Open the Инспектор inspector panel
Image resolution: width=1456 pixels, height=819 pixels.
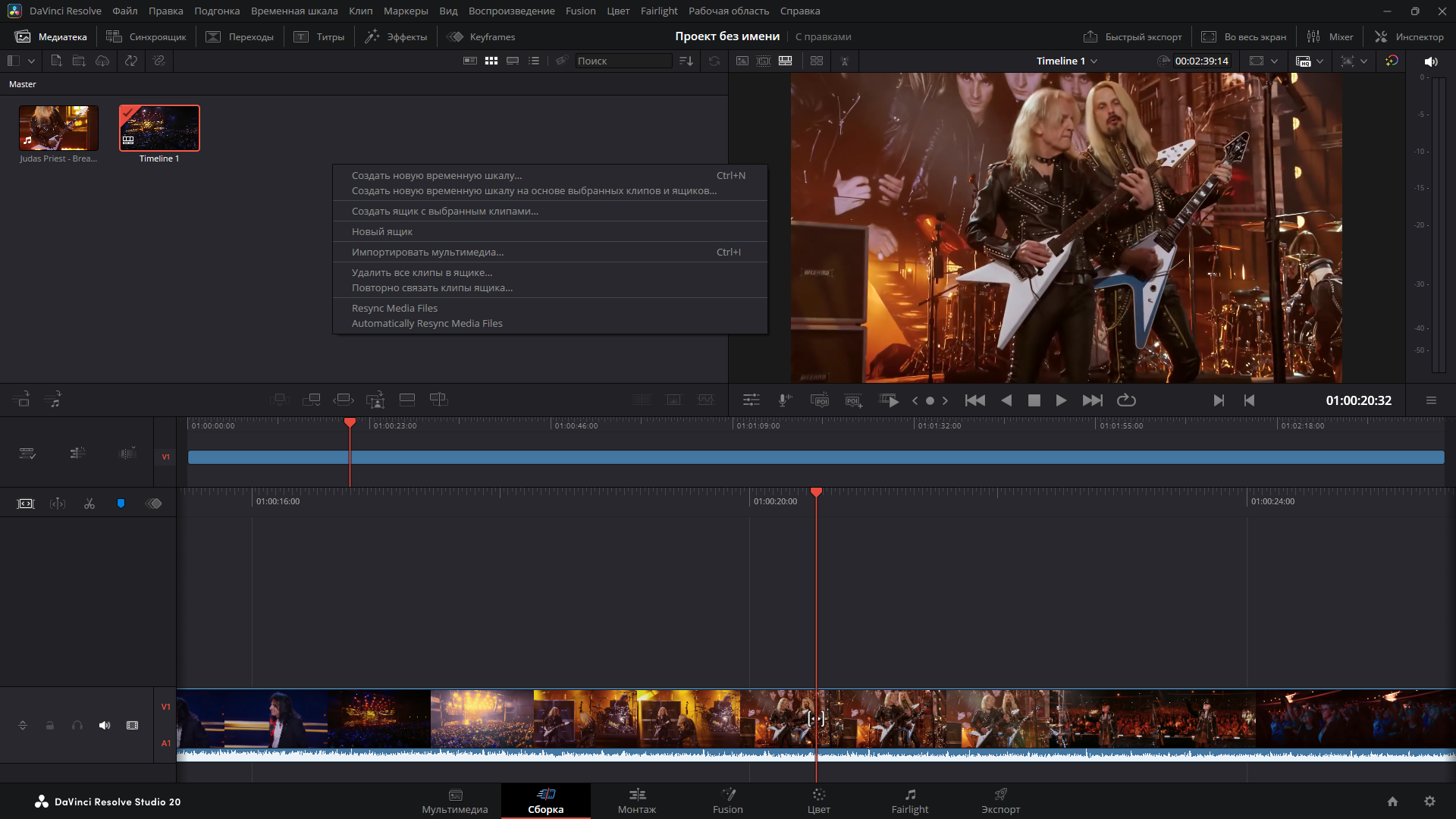[x=1409, y=36]
